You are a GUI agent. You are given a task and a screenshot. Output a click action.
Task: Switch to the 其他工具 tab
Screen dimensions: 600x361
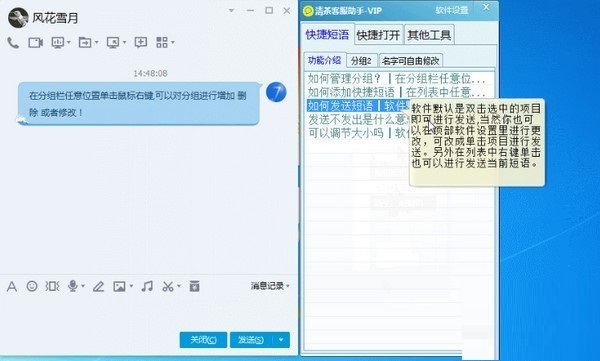point(429,36)
